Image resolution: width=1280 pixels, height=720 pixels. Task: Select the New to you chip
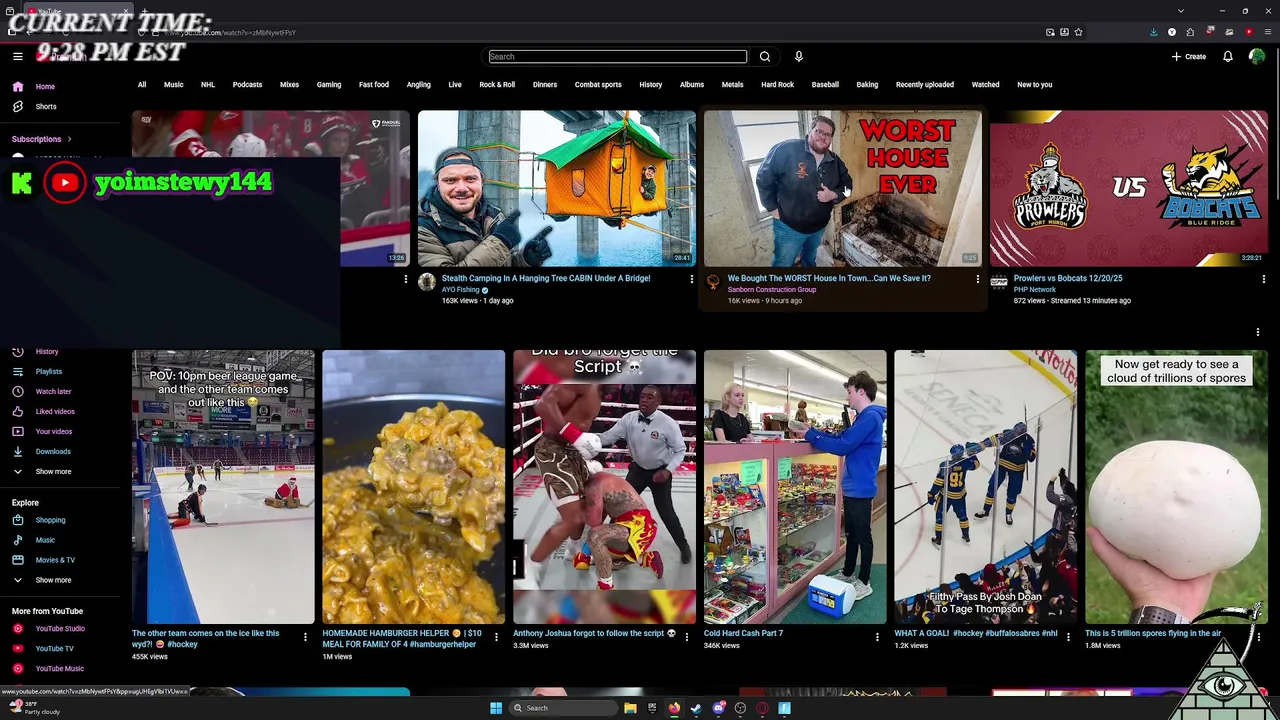pyautogui.click(x=1035, y=85)
